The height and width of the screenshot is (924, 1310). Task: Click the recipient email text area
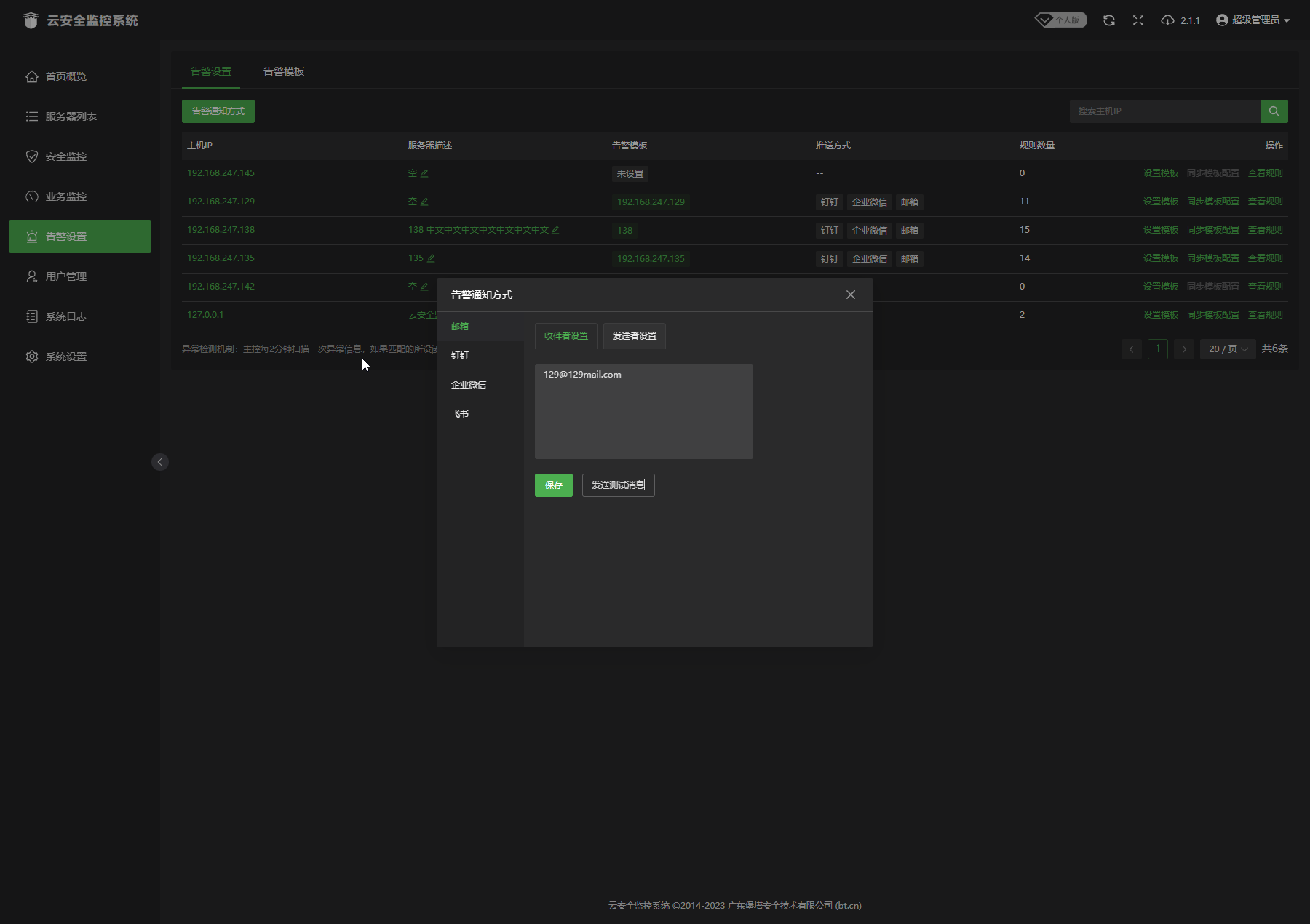(643, 412)
